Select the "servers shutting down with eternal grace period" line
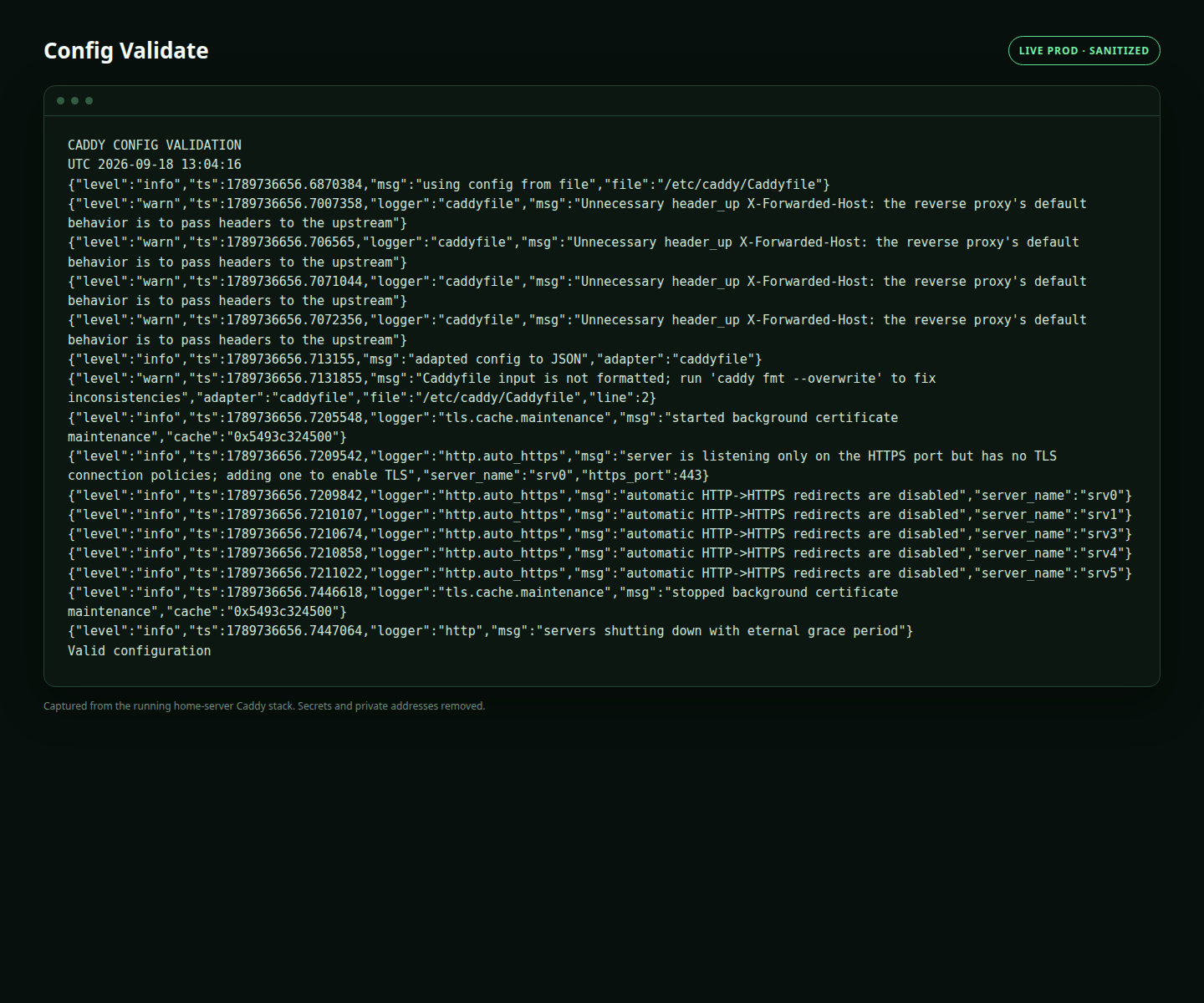The width and height of the screenshot is (1204, 1003). (491, 631)
